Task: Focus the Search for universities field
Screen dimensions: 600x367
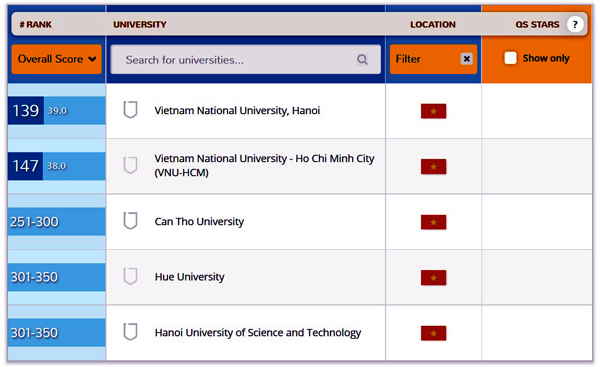Action: pyautogui.click(x=245, y=59)
